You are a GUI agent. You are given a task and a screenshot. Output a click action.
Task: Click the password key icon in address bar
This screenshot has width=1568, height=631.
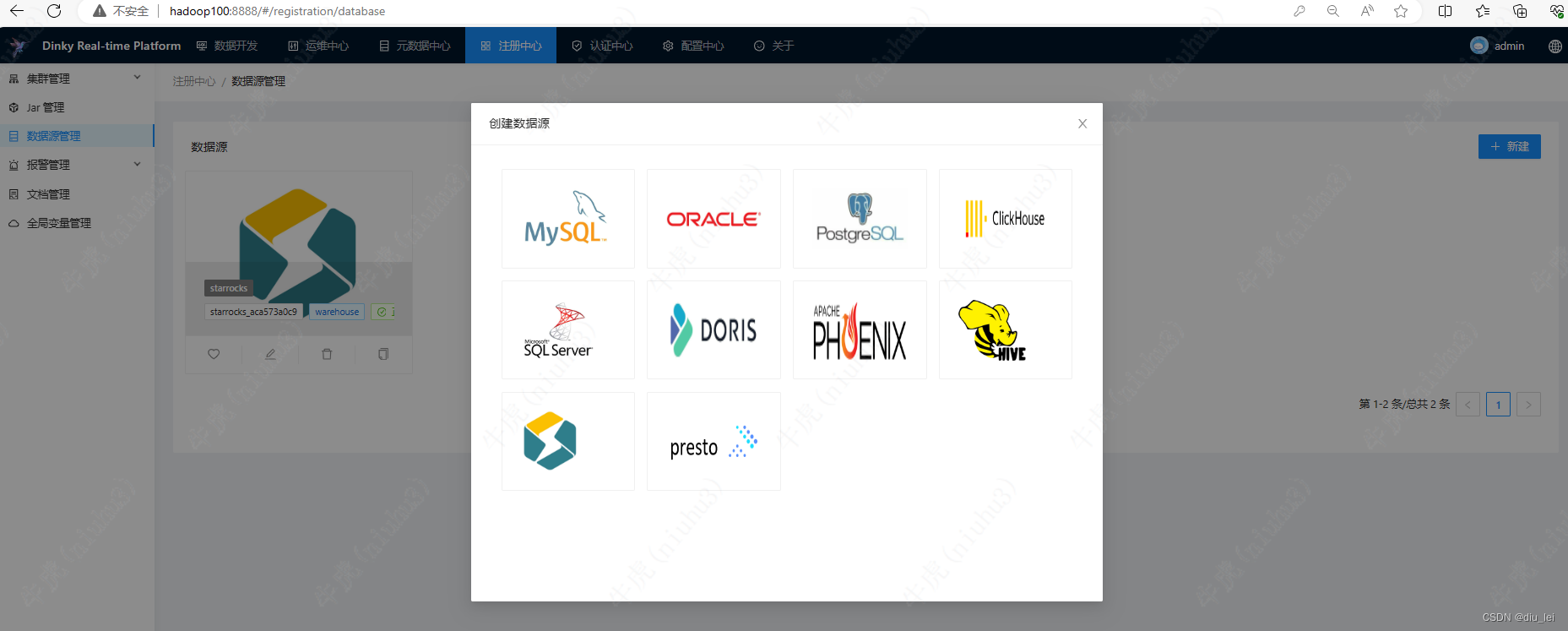pyautogui.click(x=1299, y=11)
